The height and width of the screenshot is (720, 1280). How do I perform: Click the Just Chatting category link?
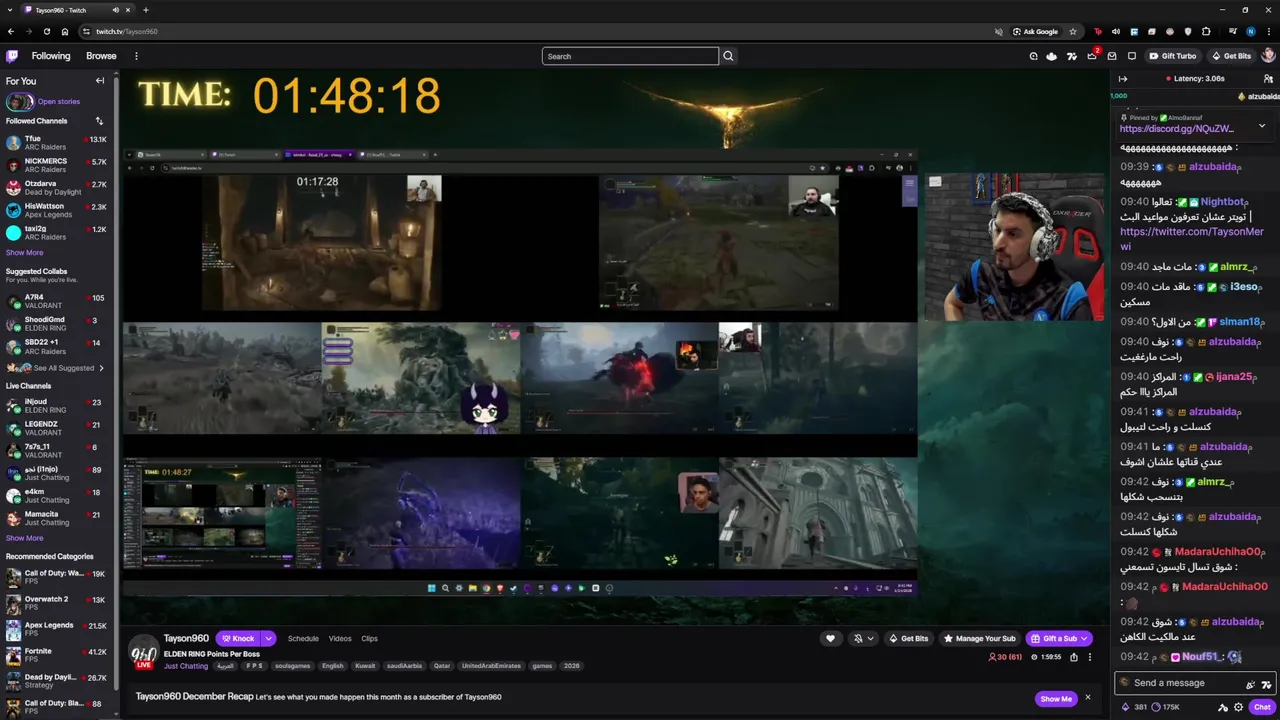coord(186,666)
